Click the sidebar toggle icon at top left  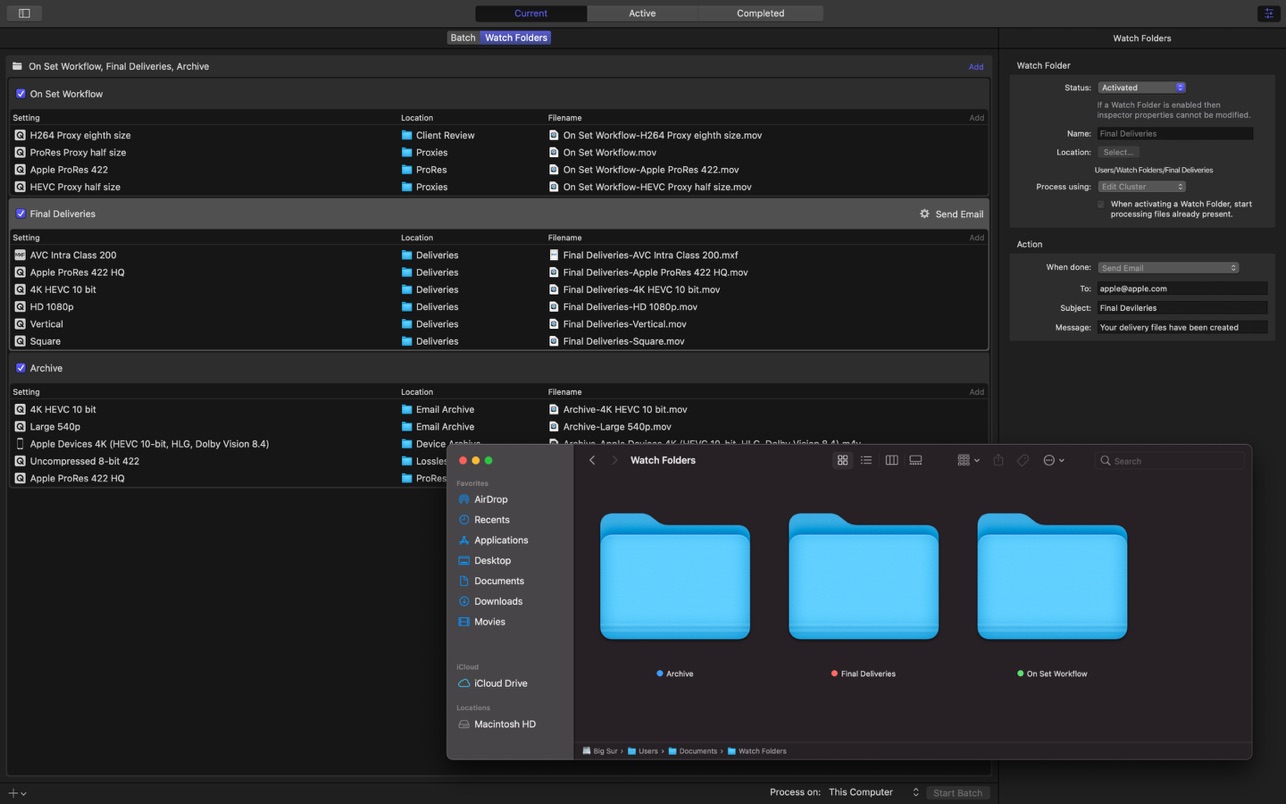coord(22,13)
